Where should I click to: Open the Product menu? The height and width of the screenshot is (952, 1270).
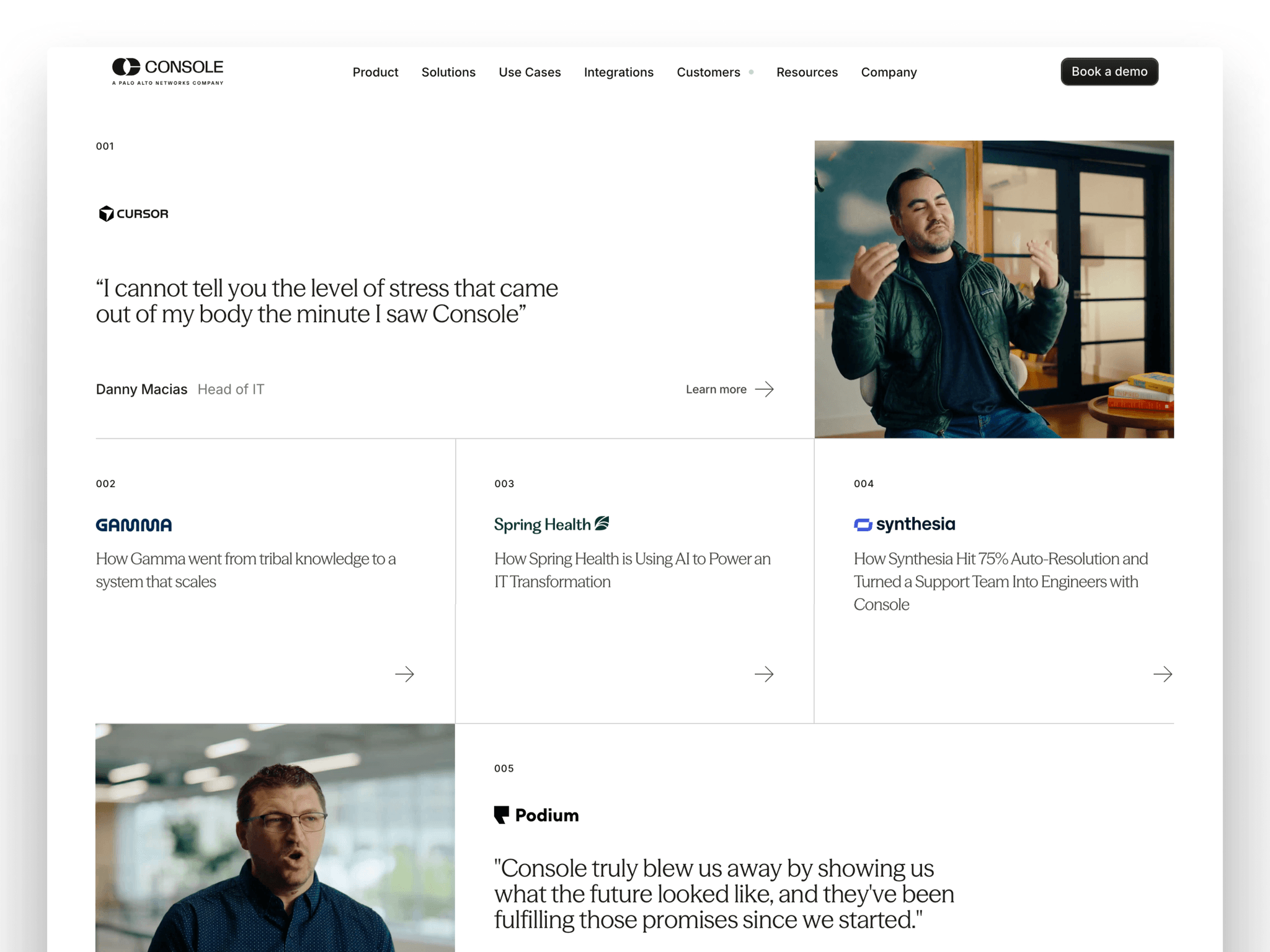[375, 72]
